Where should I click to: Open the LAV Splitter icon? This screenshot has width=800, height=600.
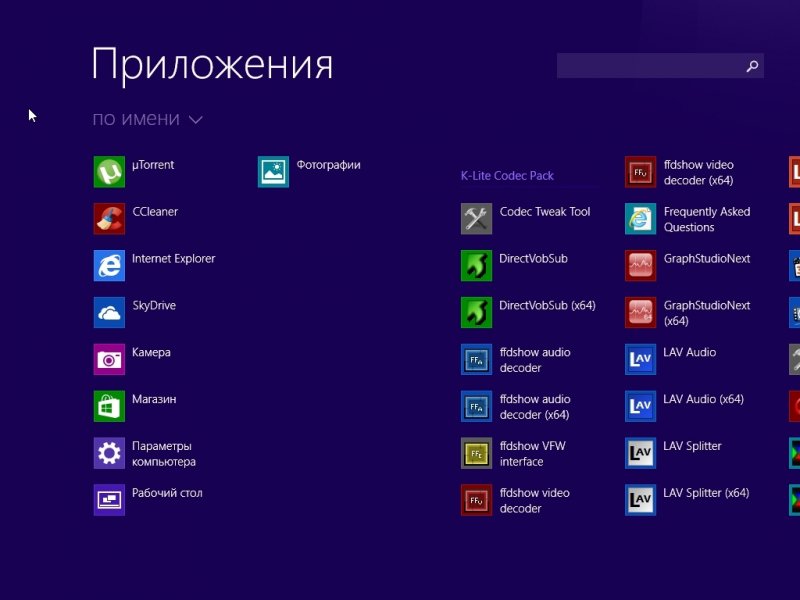coord(641,453)
